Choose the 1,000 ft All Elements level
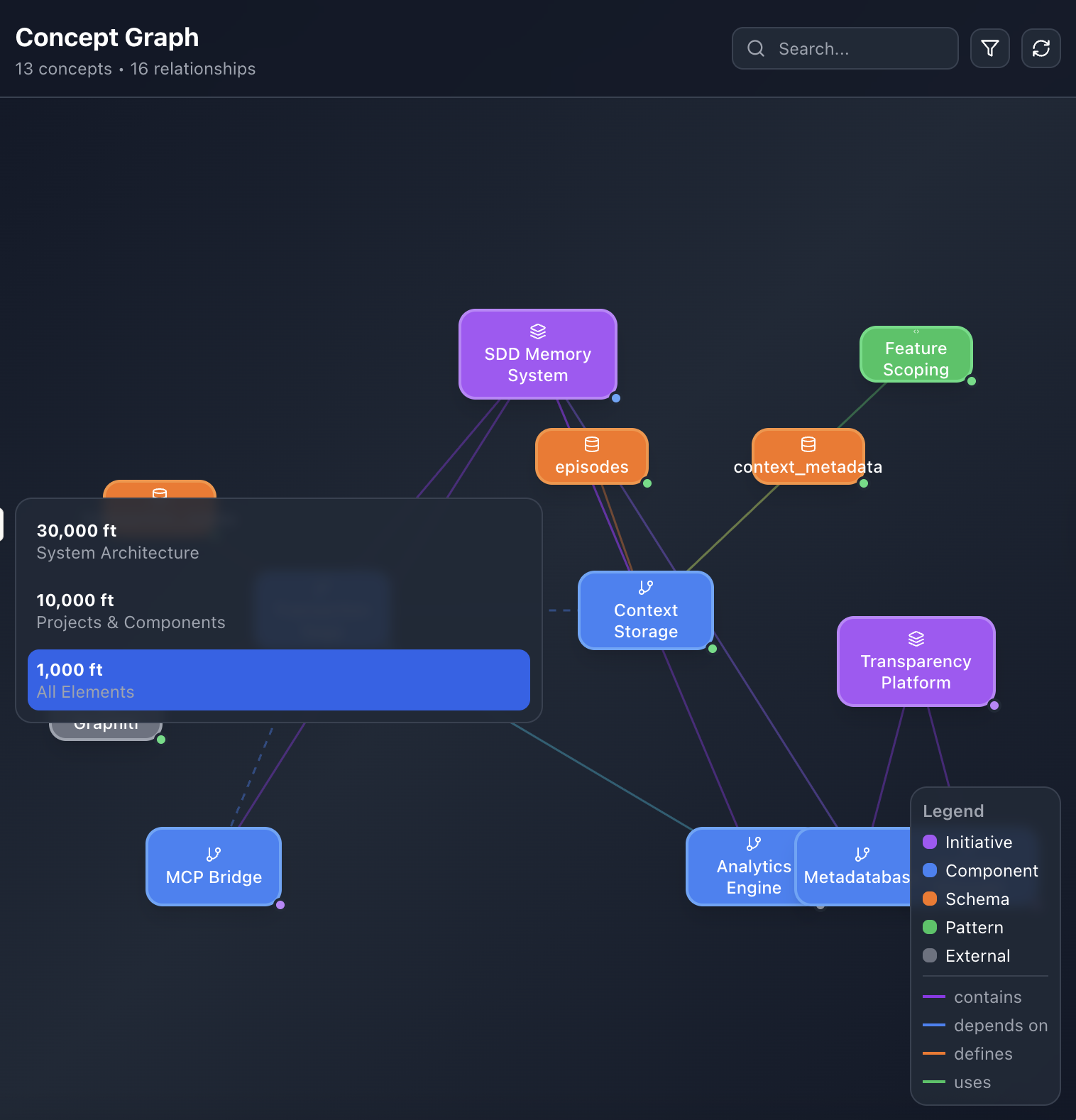Image resolution: width=1076 pixels, height=1120 pixels. click(x=278, y=680)
